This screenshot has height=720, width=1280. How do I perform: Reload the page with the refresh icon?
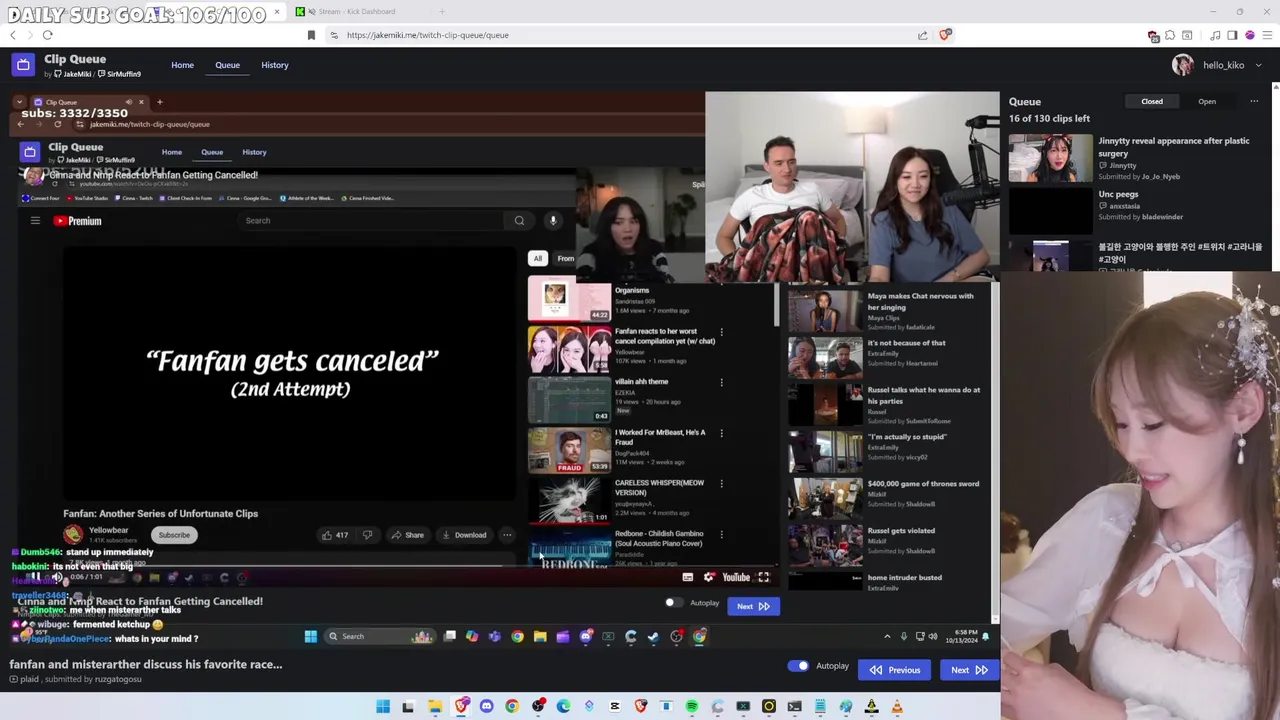[x=47, y=35]
